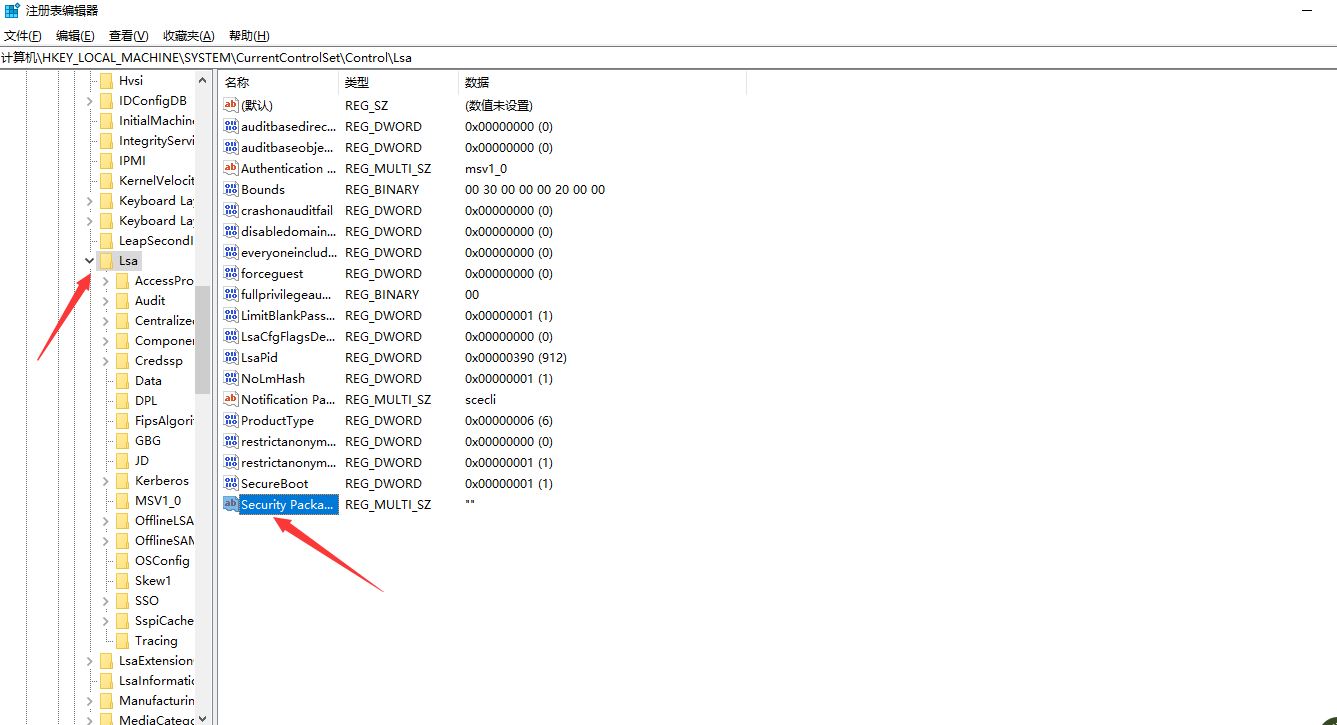
Task: Click the Security Packages value icon
Action: click(x=231, y=505)
